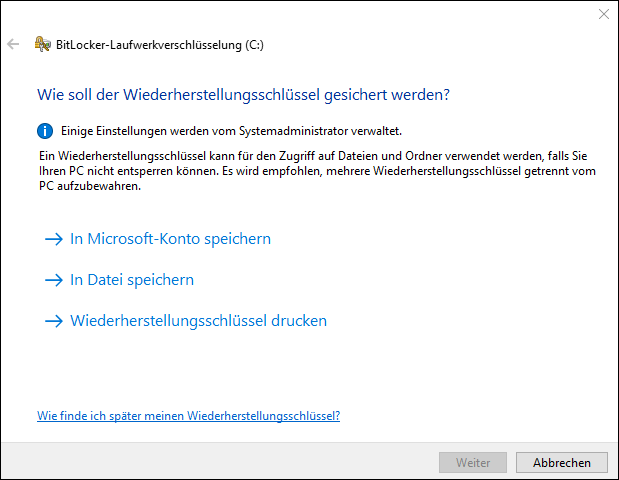Click the blue info circle icon

pos(45,131)
